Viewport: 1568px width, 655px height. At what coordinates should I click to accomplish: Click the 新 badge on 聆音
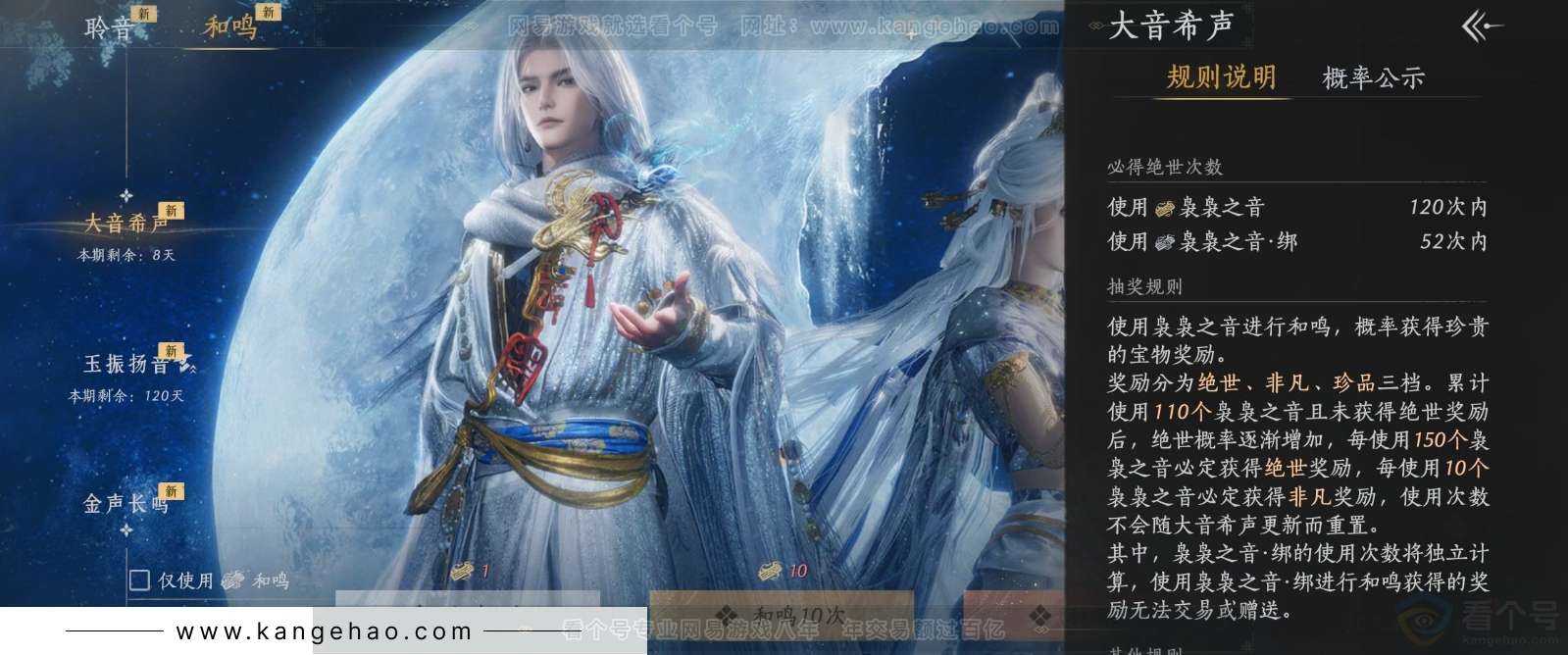(x=144, y=14)
